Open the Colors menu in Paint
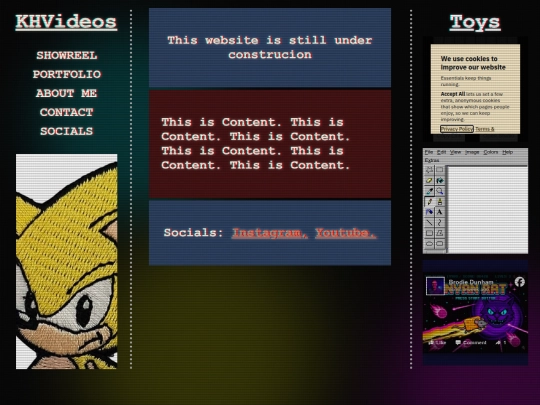540x405 pixels. 490,152
